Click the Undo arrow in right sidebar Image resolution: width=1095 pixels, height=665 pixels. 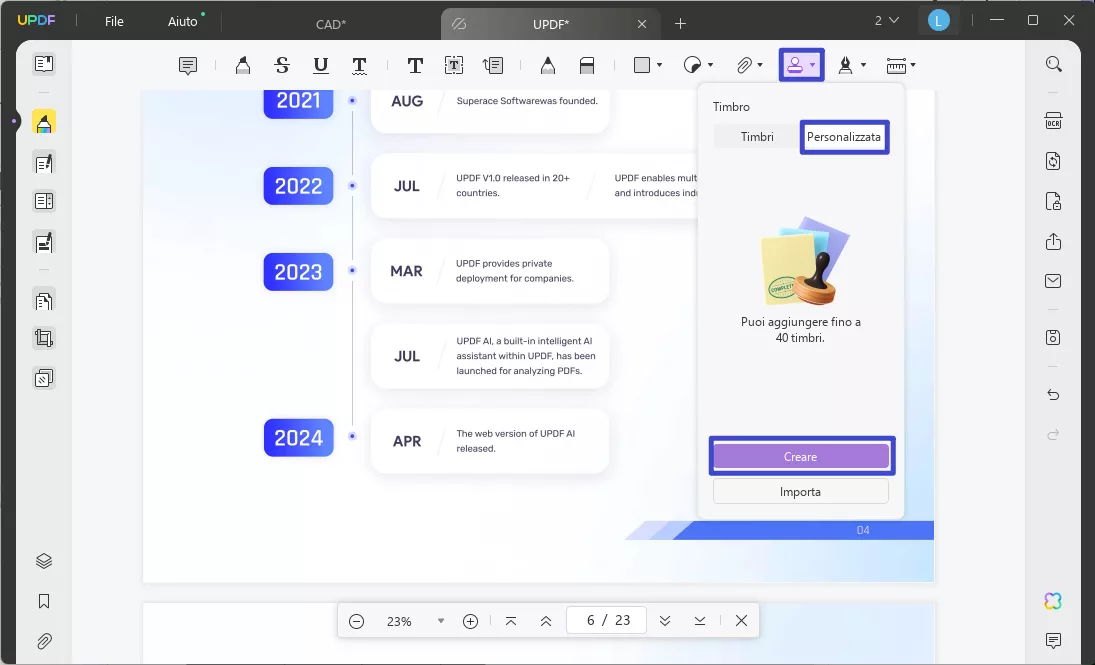1054,395
